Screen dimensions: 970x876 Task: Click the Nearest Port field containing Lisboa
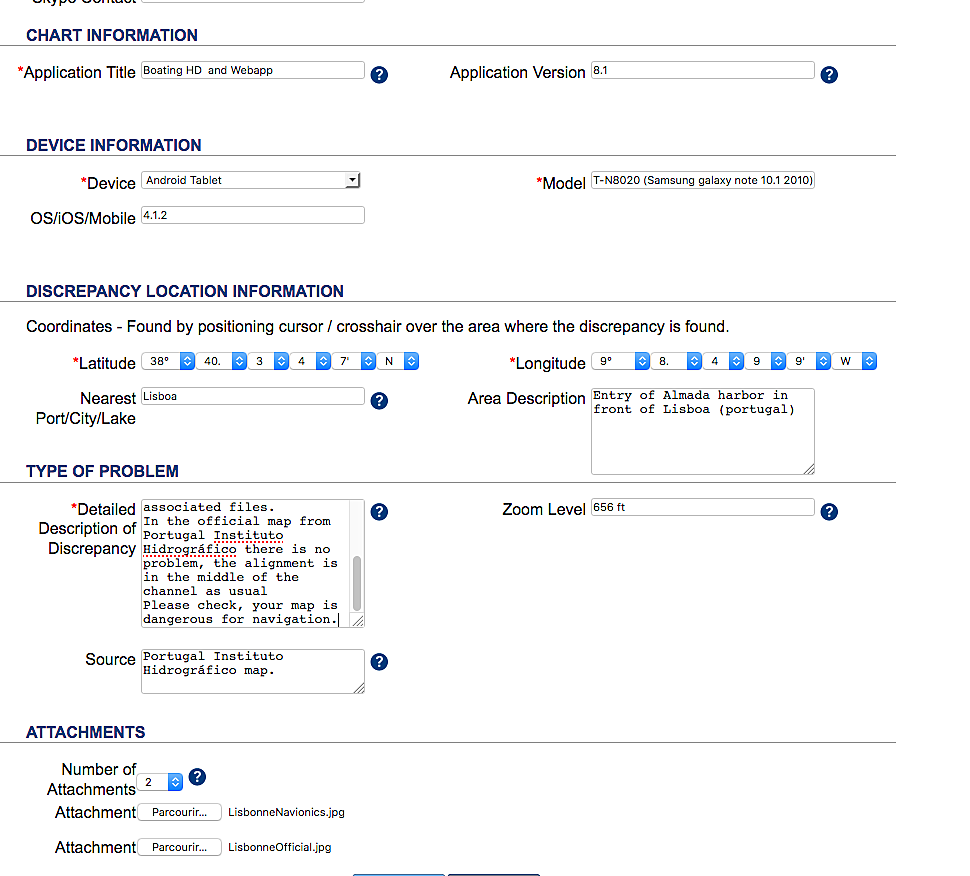click(x=253, y=396)
